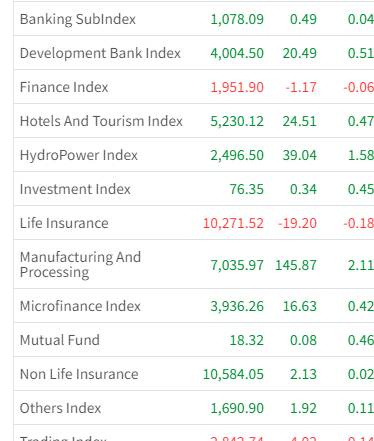Click the HydroPower value 2,496.50

237,155
